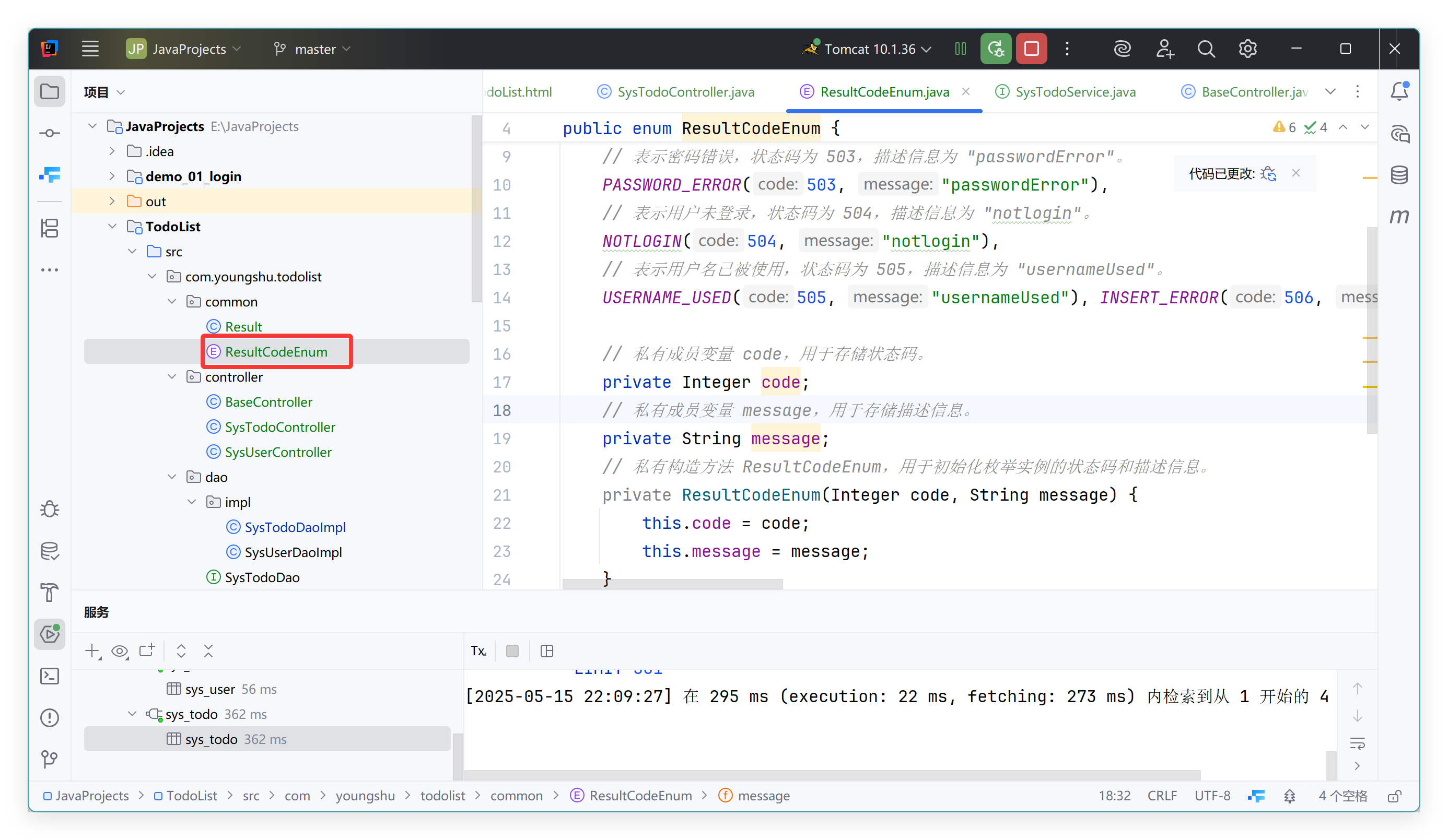Open the Structure tool window
1448x840 pixels.
pyautogui.click(x=50, y=228)
